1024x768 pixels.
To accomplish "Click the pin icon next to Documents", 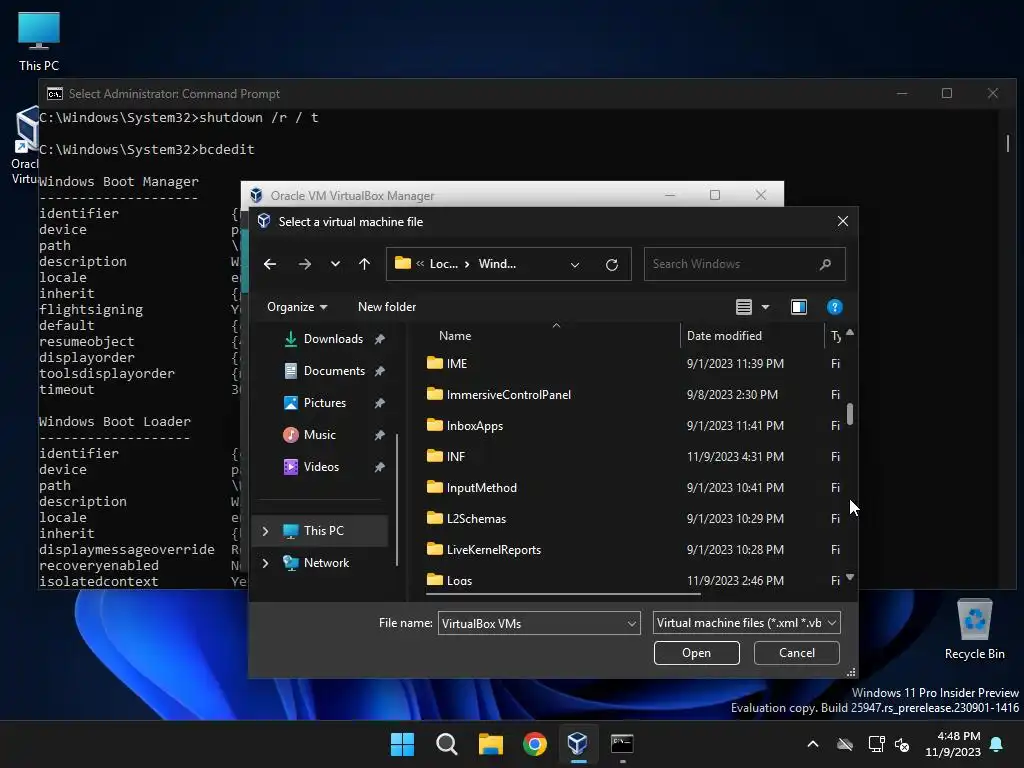I will pos(379,371).
